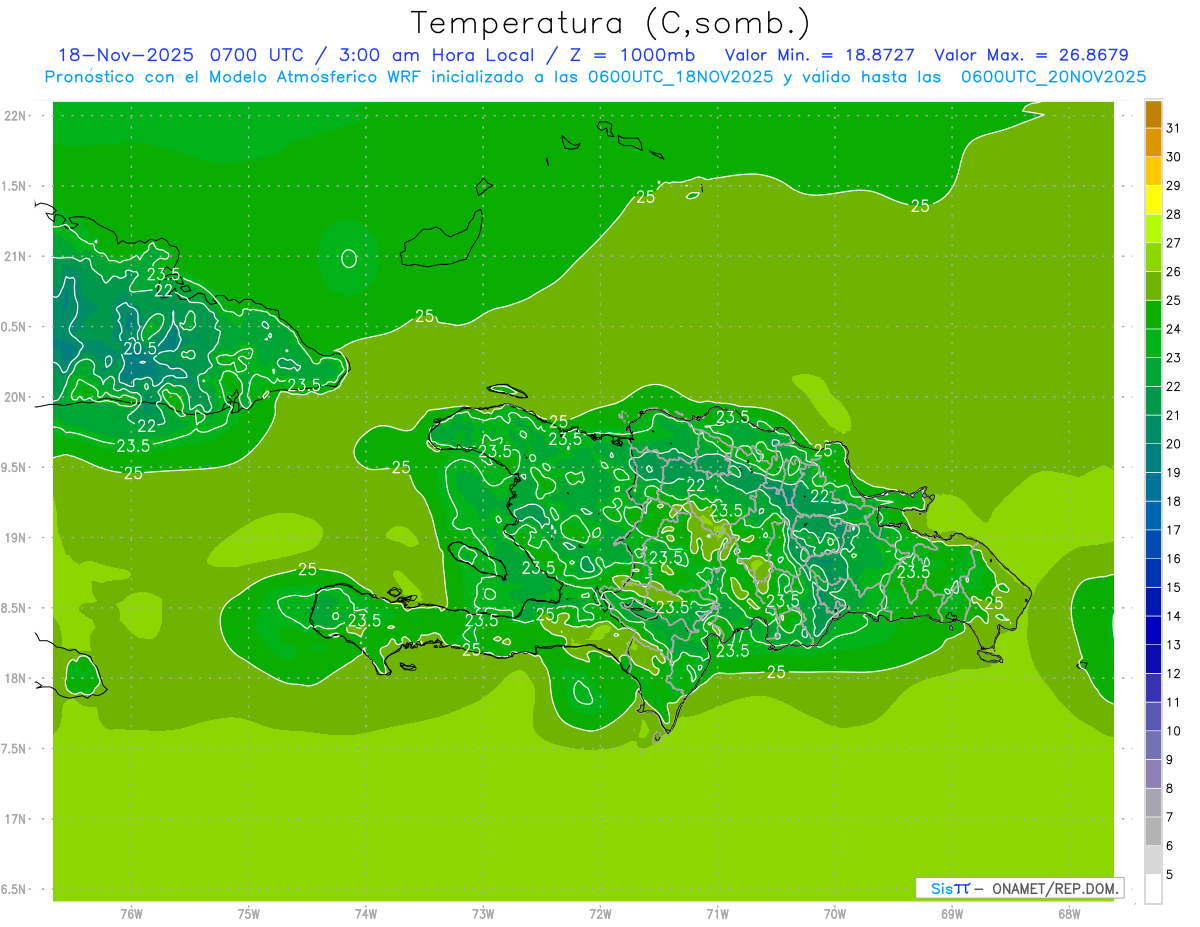Click the 18-Nov-2025 0700 UTC date text
The width and height of the screenshot is (1200, 927).
point(180,55)
